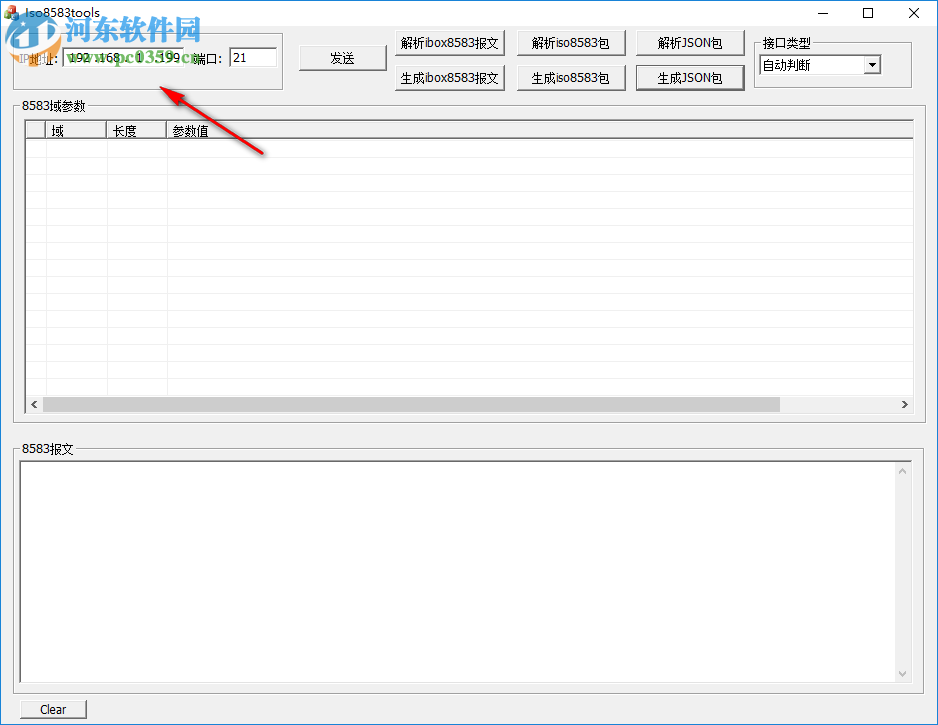Click the Iso8583tools application icon
This screenshot has width=938, height=725.
click(10, 13)
